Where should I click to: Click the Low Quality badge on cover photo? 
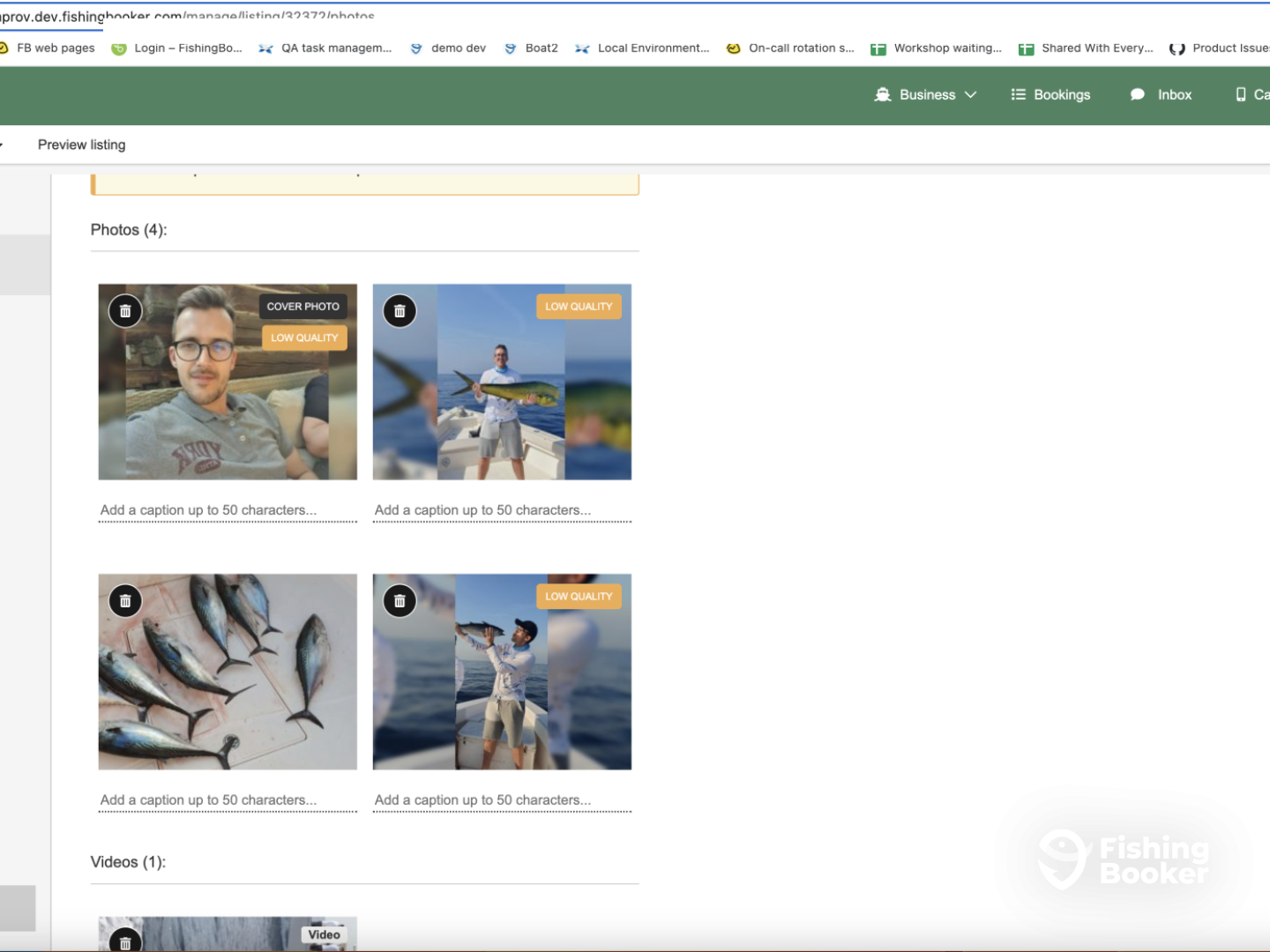coord(304,338)
